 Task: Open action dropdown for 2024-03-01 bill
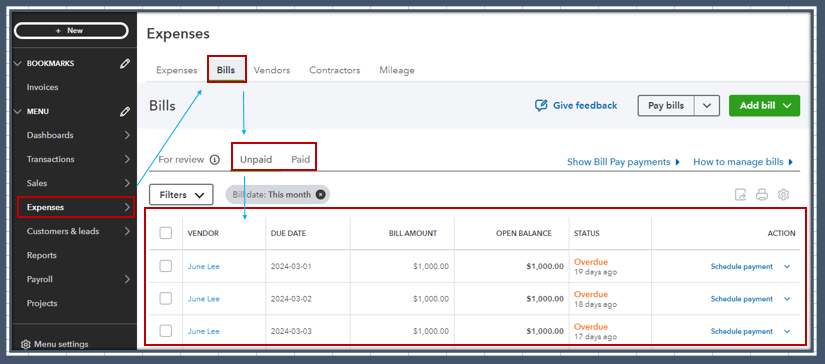tap(787, 267)
